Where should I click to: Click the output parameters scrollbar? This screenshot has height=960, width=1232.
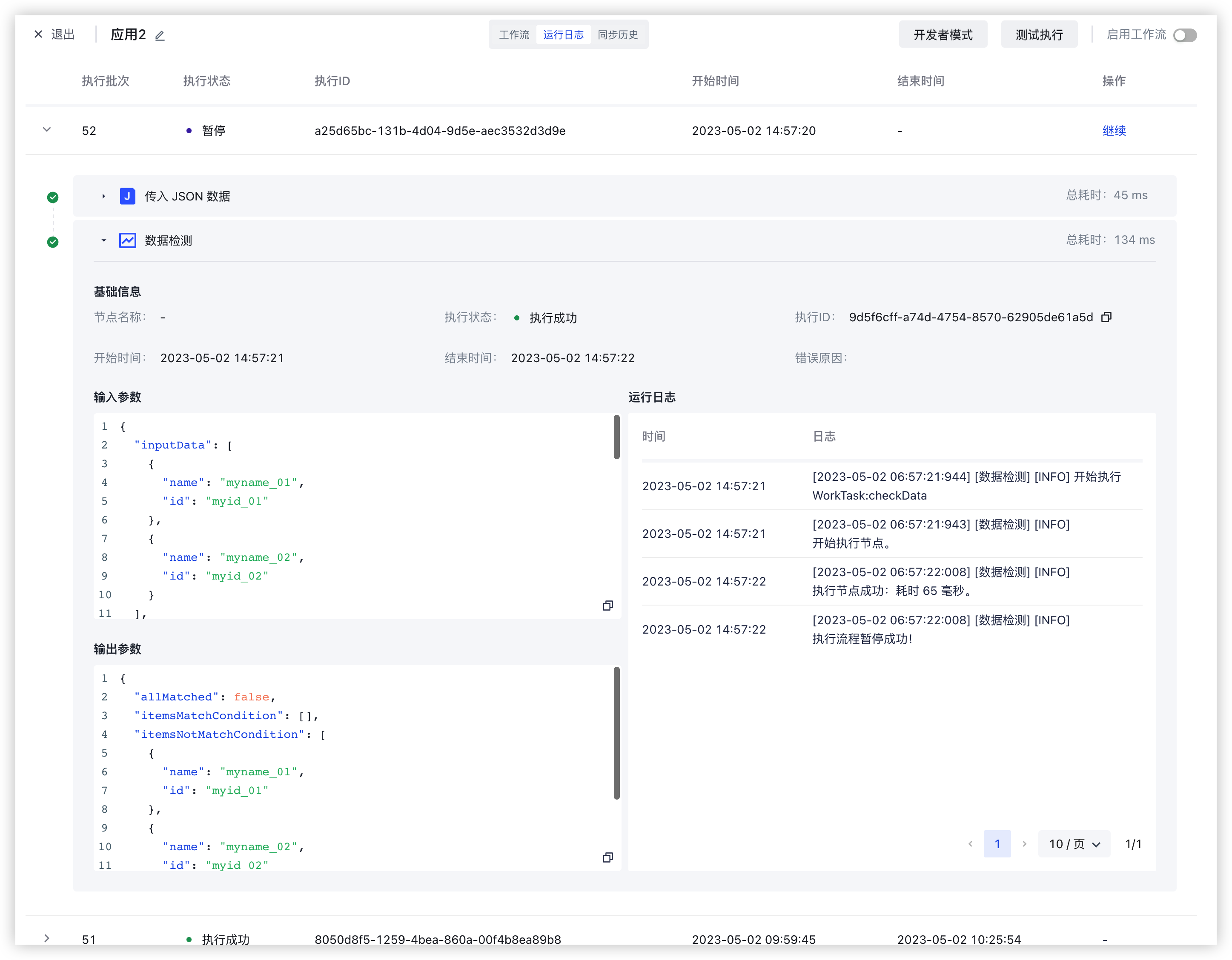point(616,733)
